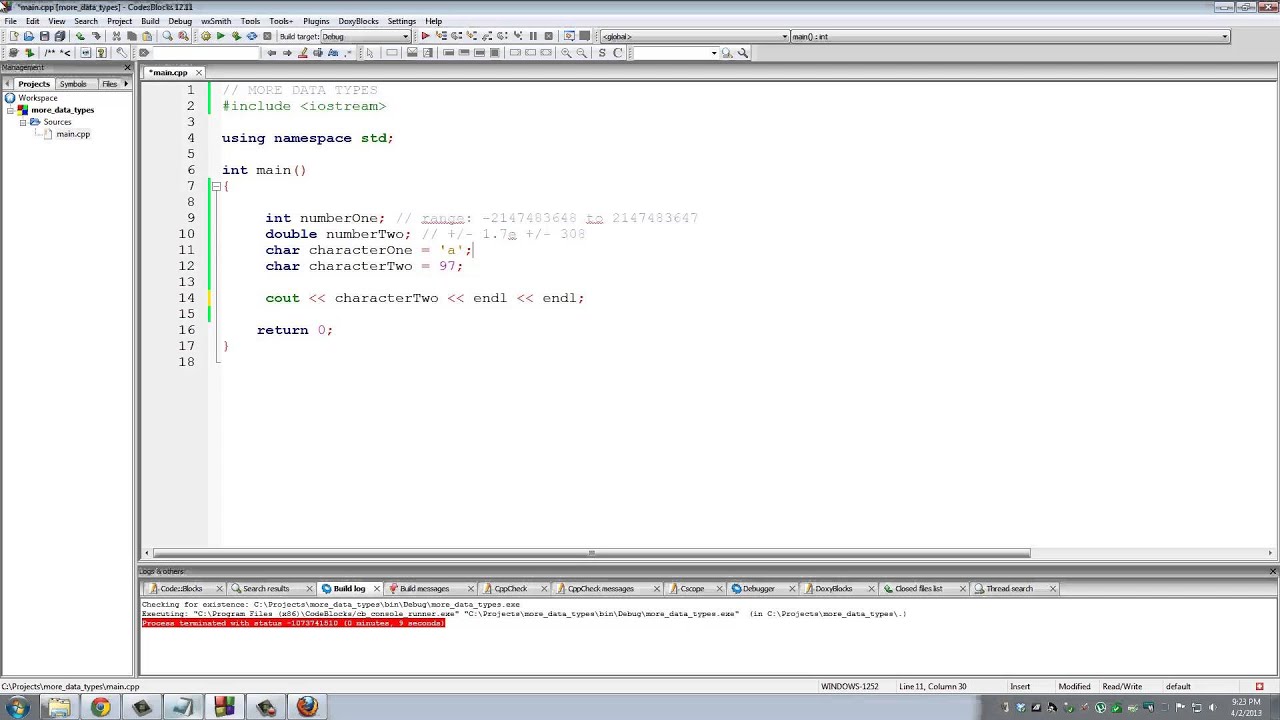
Task: Click the Redo toolbar icon
Action: [96, 36]
